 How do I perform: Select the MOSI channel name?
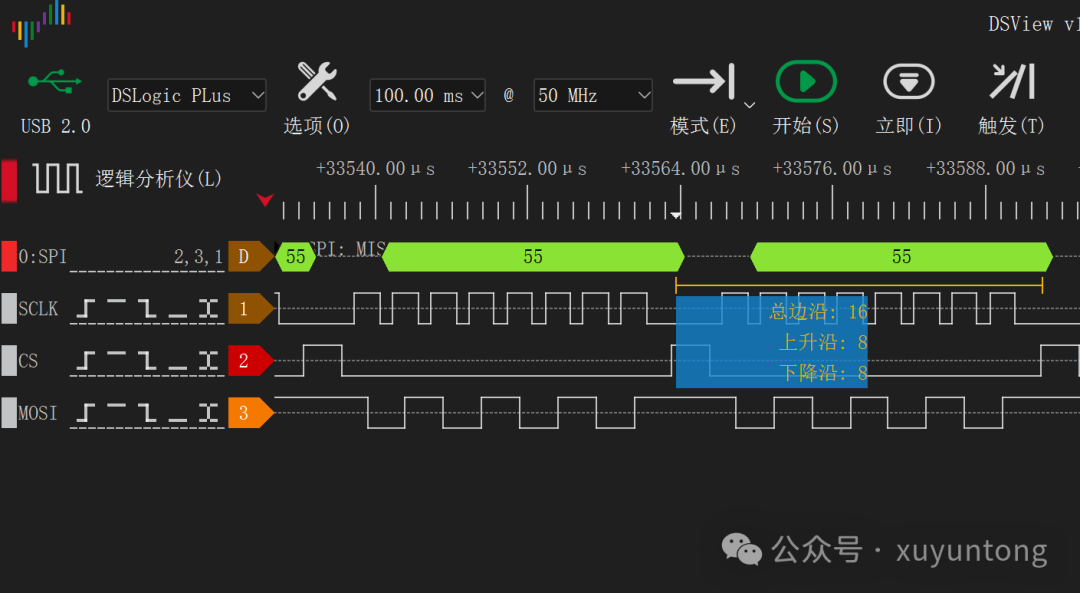pos(38,413)
